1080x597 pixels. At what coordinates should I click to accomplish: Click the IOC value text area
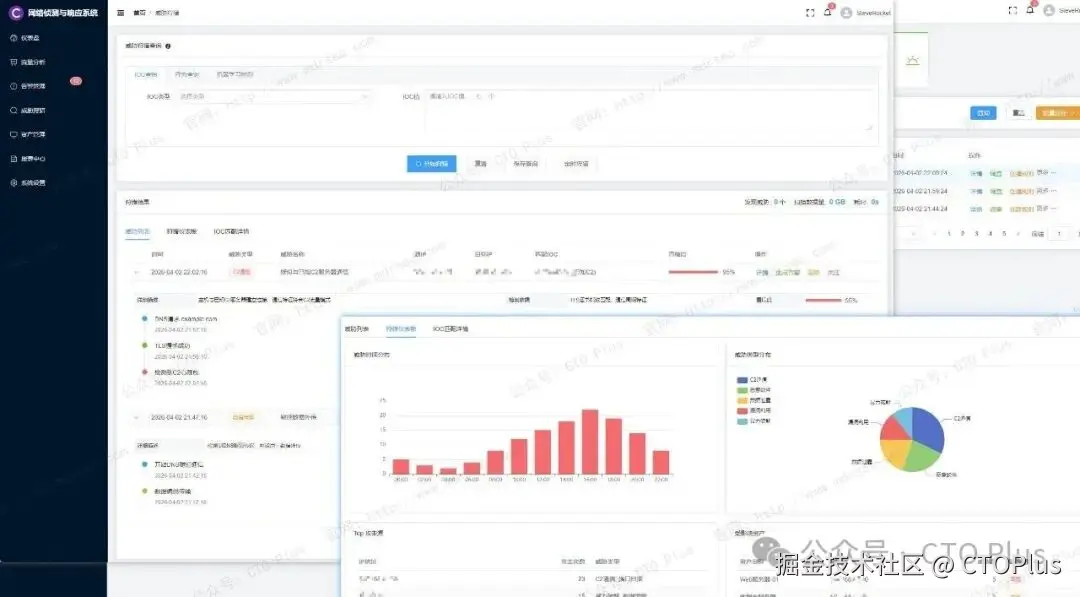pos(650,110)
